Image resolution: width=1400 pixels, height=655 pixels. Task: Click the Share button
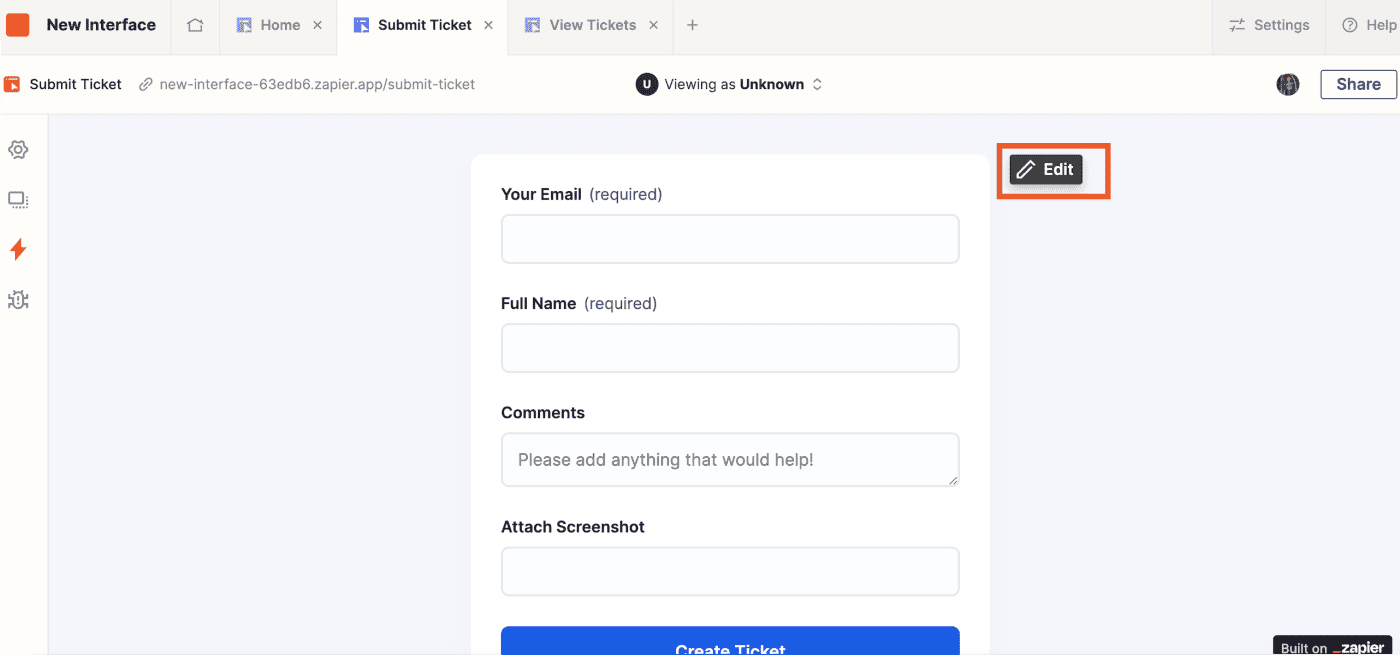pyautogui.click(x=1358, y=84)
